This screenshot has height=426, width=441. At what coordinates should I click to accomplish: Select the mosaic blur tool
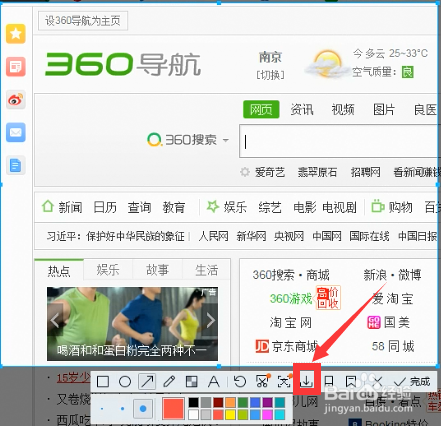pyautogui.click(x=192, y=381)
